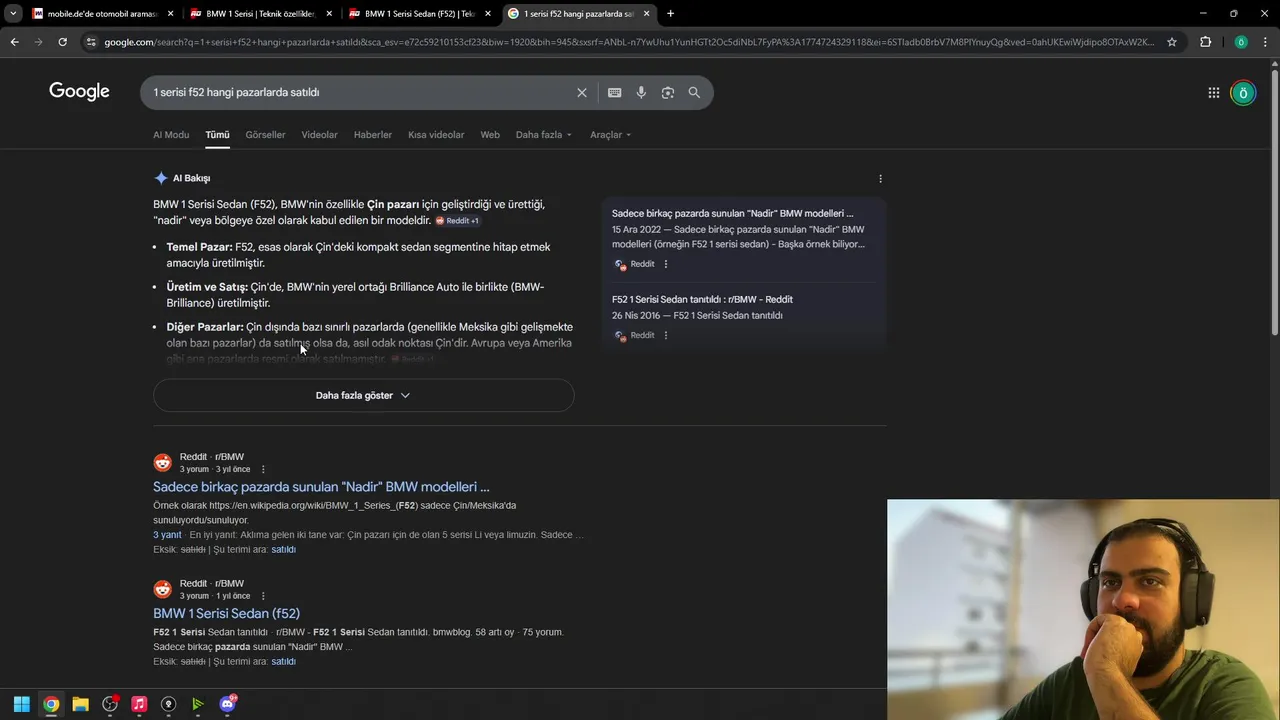This screenshot has width=1280, height=720.
Task: Close the mobile.de tab
Action: (x=170, y=14)
